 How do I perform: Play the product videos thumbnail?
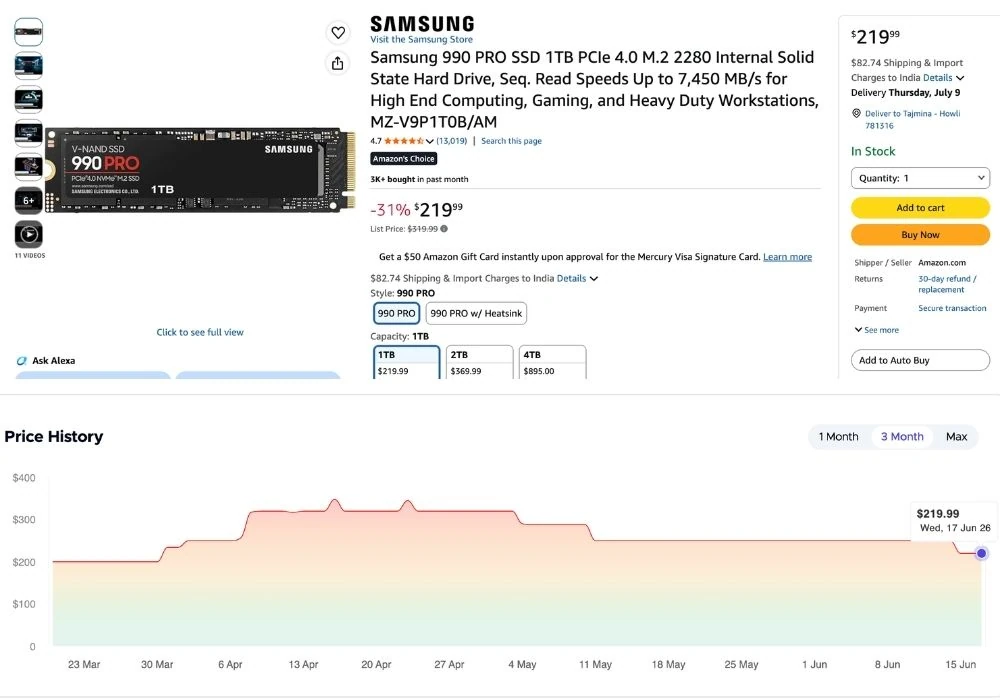29,234
